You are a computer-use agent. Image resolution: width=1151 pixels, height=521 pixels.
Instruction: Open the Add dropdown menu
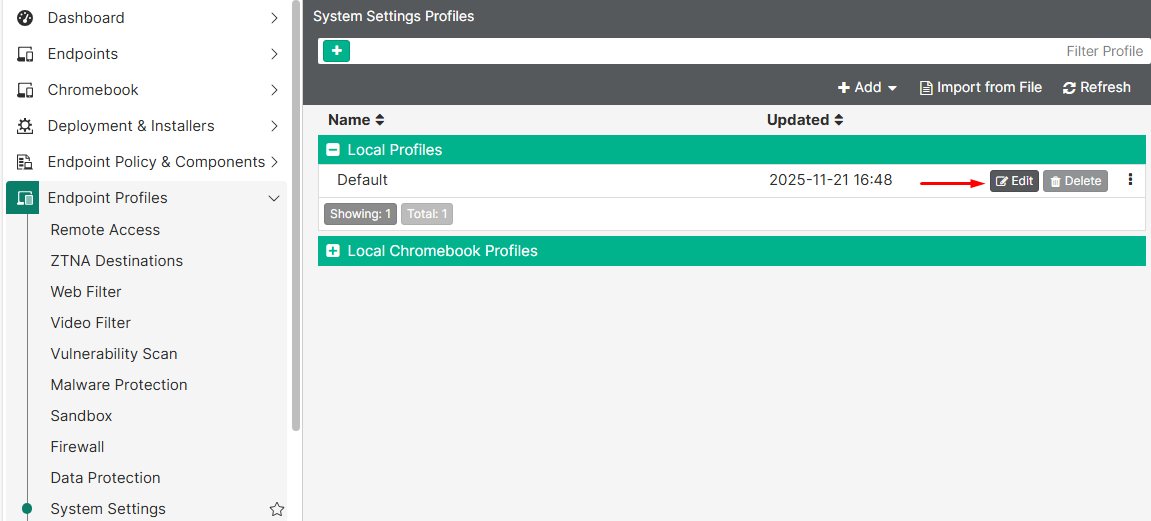[x=868, y=87]
